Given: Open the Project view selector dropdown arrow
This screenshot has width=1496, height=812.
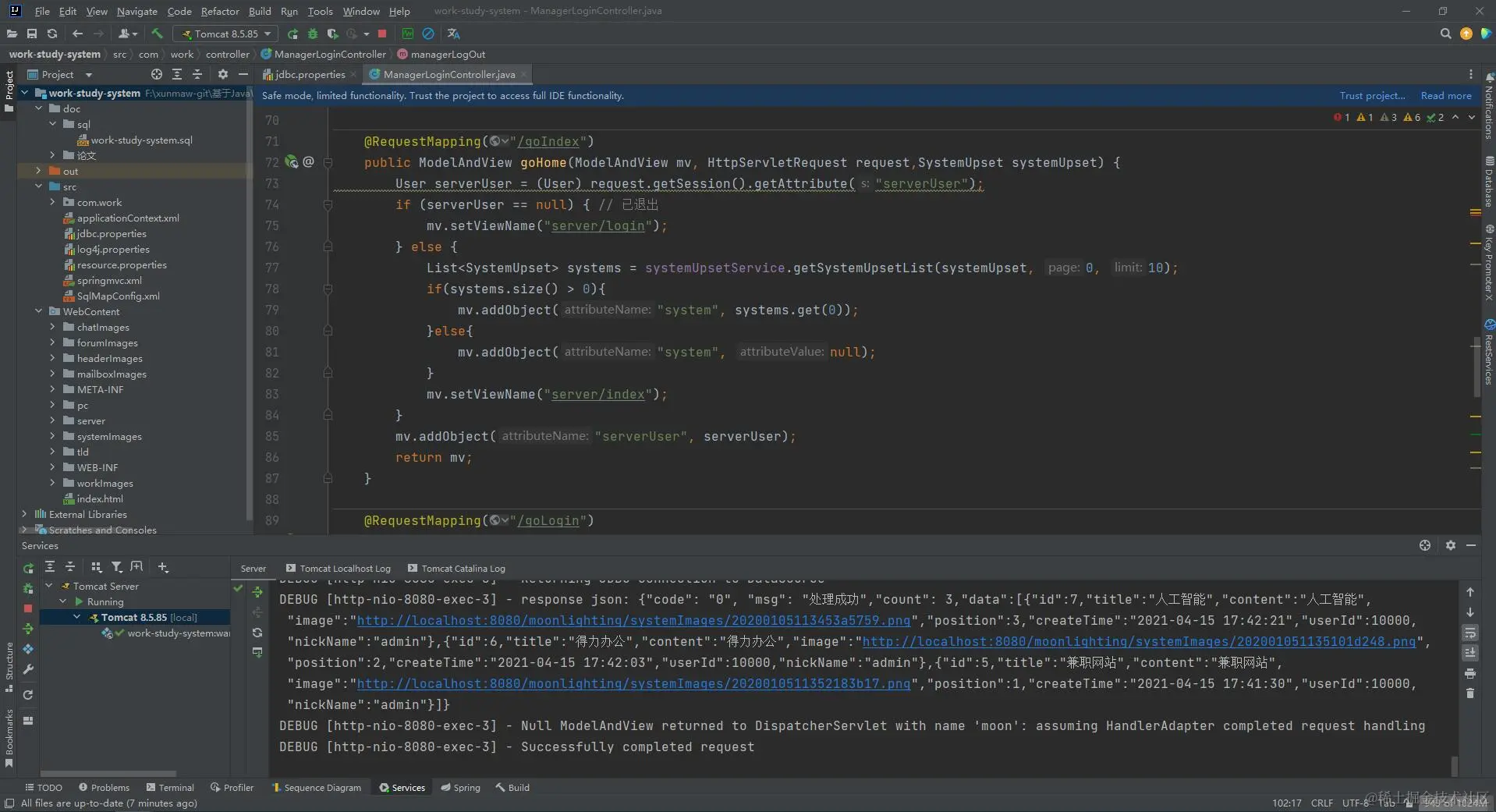Looking at the screenshot, I should [88, 75].
